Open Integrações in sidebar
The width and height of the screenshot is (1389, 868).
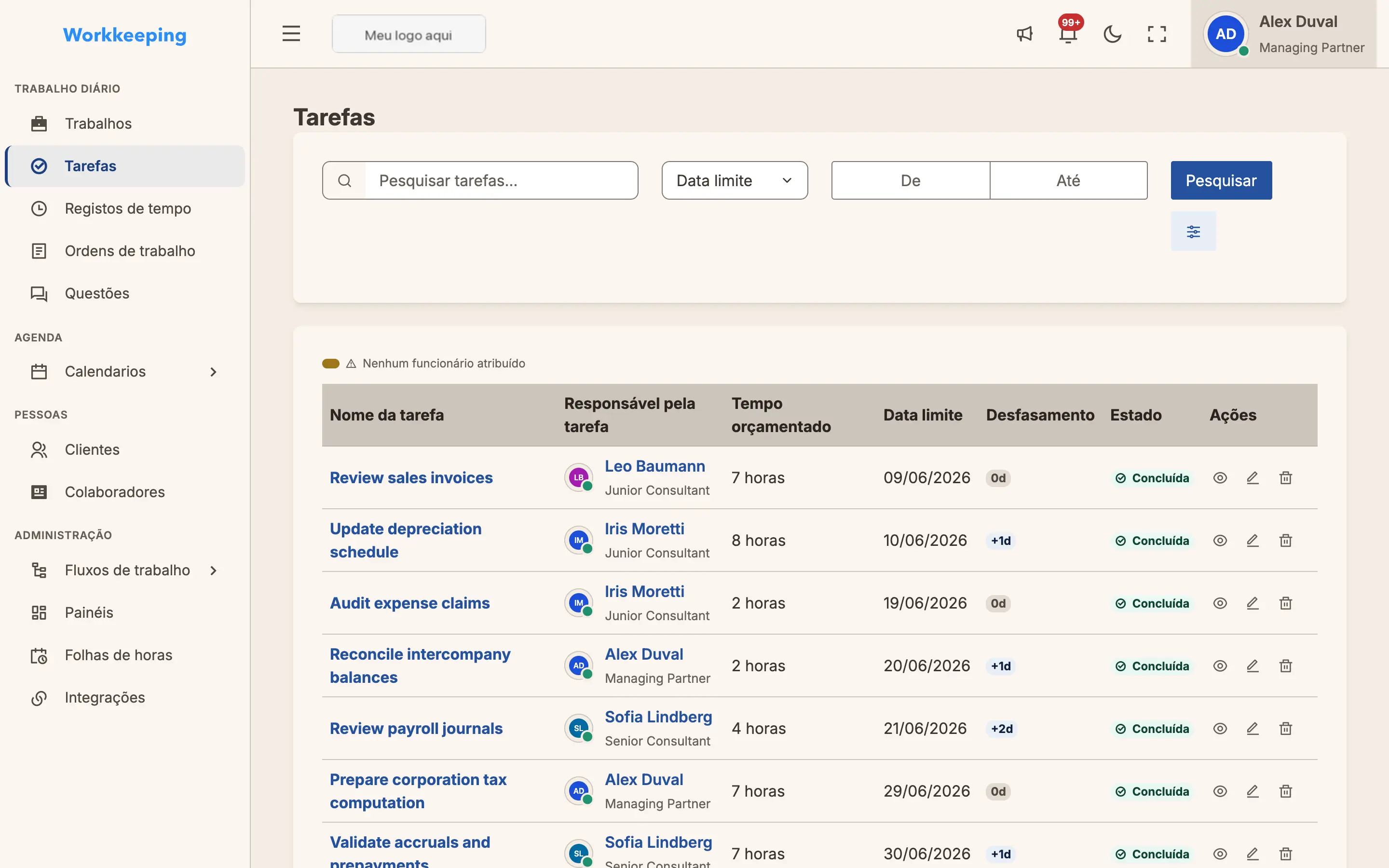click(x=124, y=697)
